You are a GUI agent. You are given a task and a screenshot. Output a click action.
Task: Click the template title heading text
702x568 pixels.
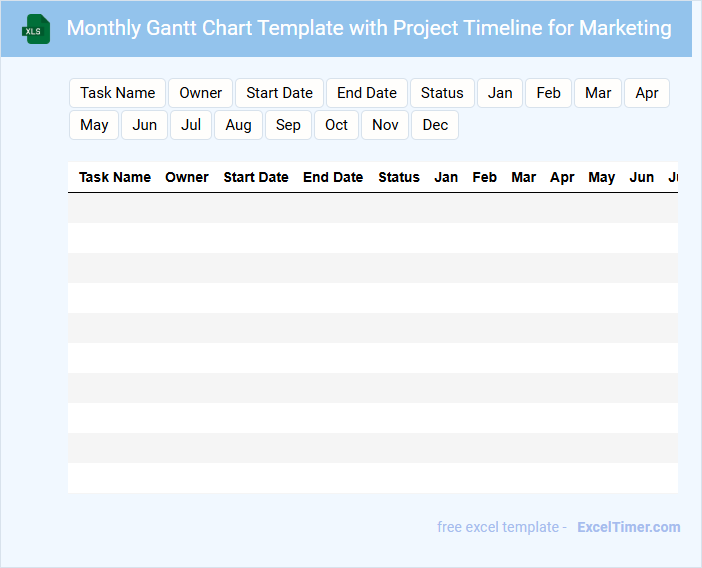369,28
